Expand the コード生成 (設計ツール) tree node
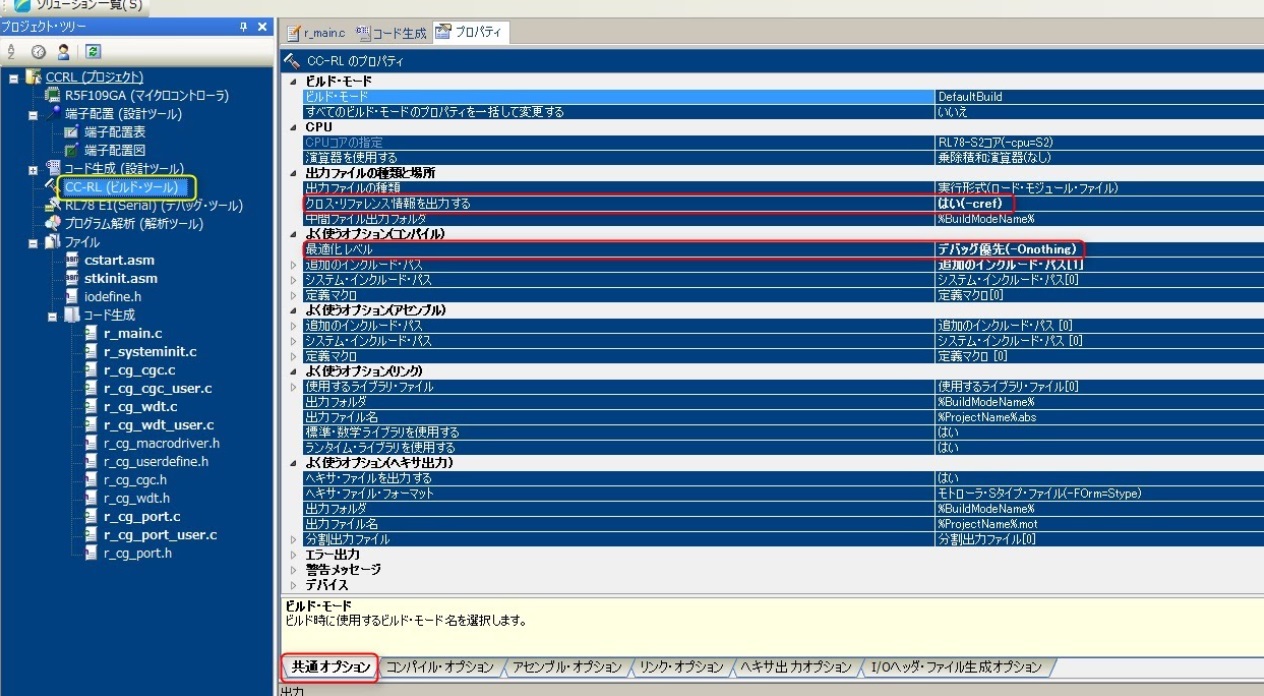The width and height of the screenshot is (1264, 696). (x=33, y=169)
